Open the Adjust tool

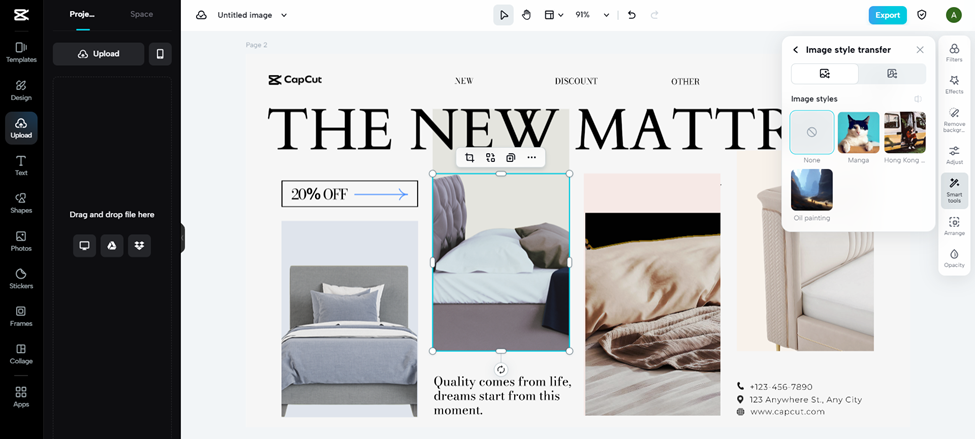954,155
